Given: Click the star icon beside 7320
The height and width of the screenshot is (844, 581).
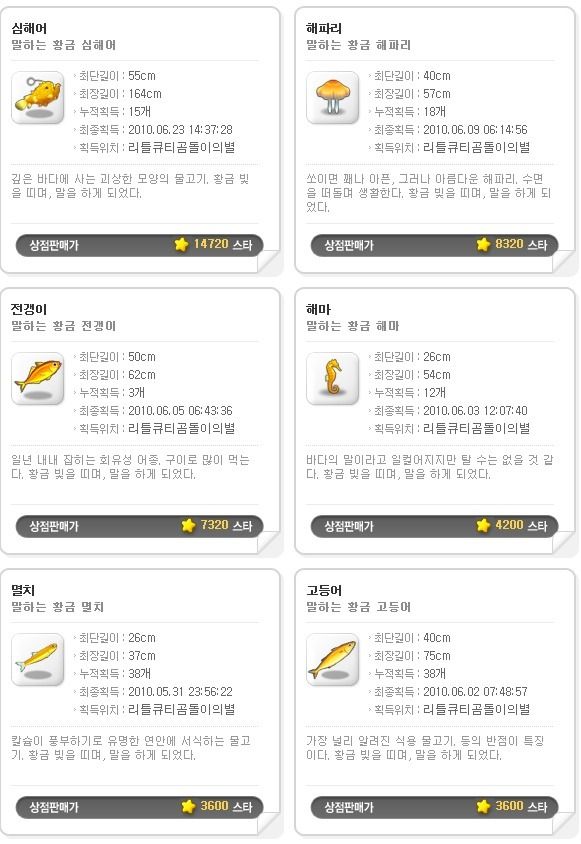Looking at the screenshot, I should click(x=188, y=525).
